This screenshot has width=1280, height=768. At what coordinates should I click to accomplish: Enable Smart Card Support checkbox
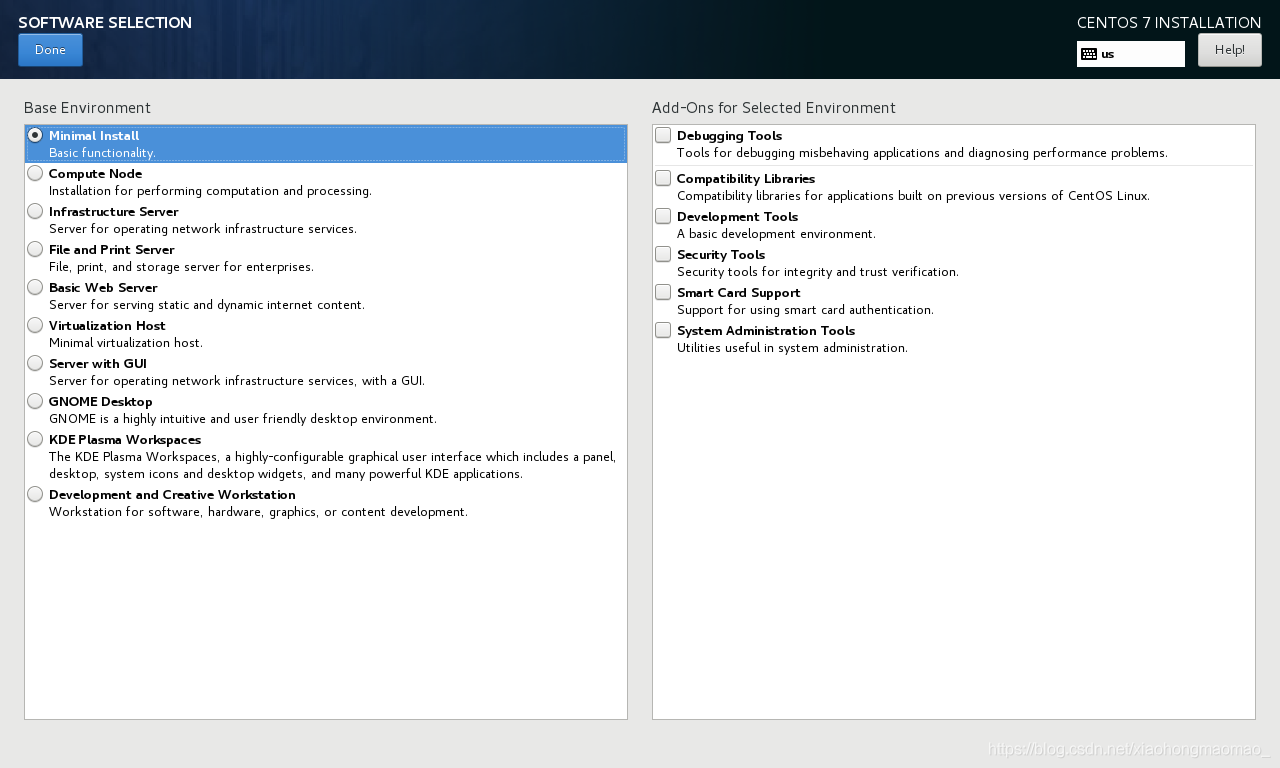(663, 292)
